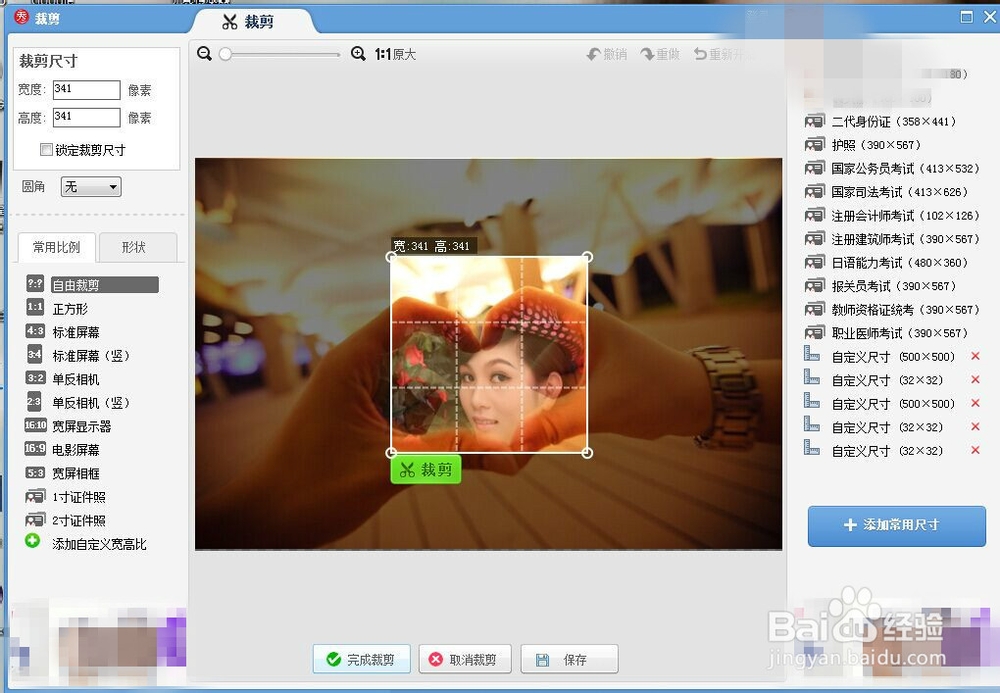The width and height of the screenshot is (1000, 693).
Task: Click the 1:1 原大 original size button
Action: tap(395, 54)
